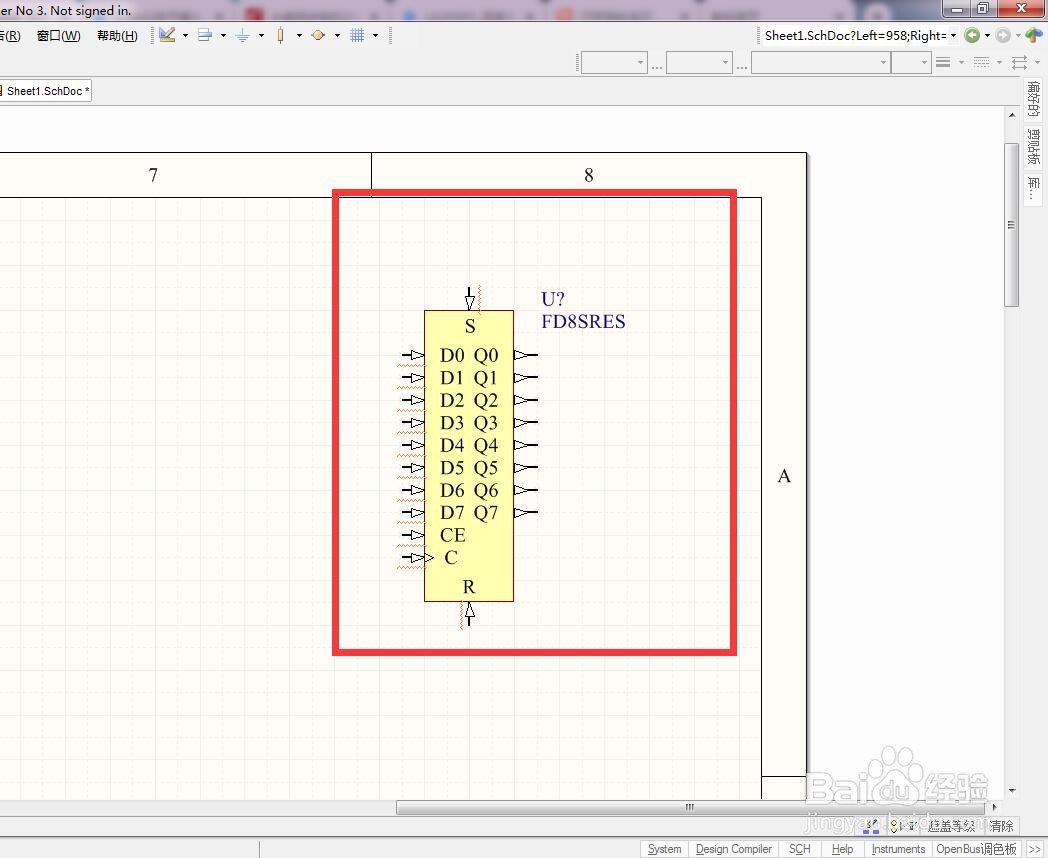Expand the grids dropdown arrow
The width and height of the screenshot is (1048, 858).
(x=375, y=35)
